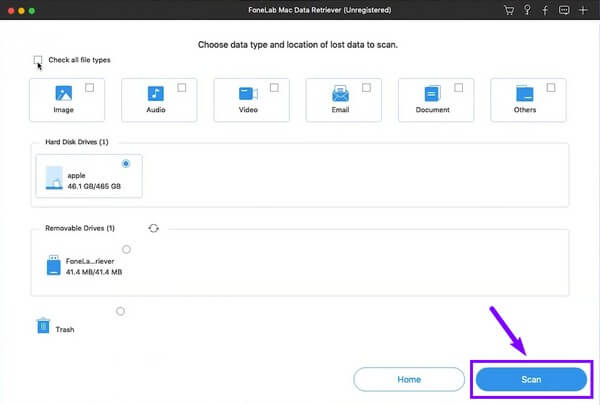This screenshot has width=600, height=405.
Task: Click the Audio music note icon
Action: coord(156,93)
